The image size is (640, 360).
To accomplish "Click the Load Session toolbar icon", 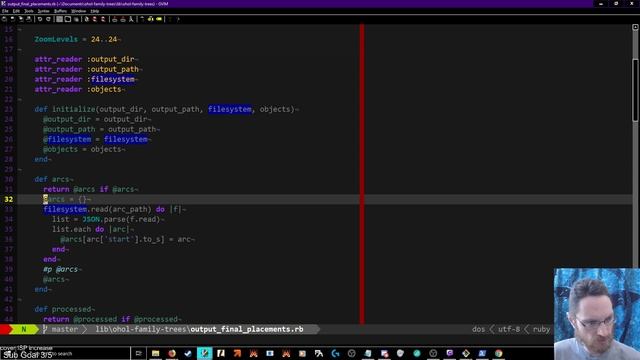I will pyautogui.click(x=115, y=19).
